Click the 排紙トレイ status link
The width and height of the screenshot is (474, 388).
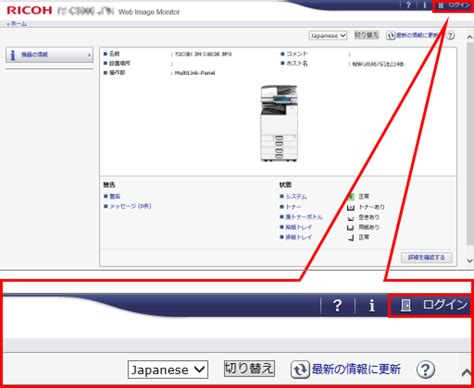[x=299, y=237]
